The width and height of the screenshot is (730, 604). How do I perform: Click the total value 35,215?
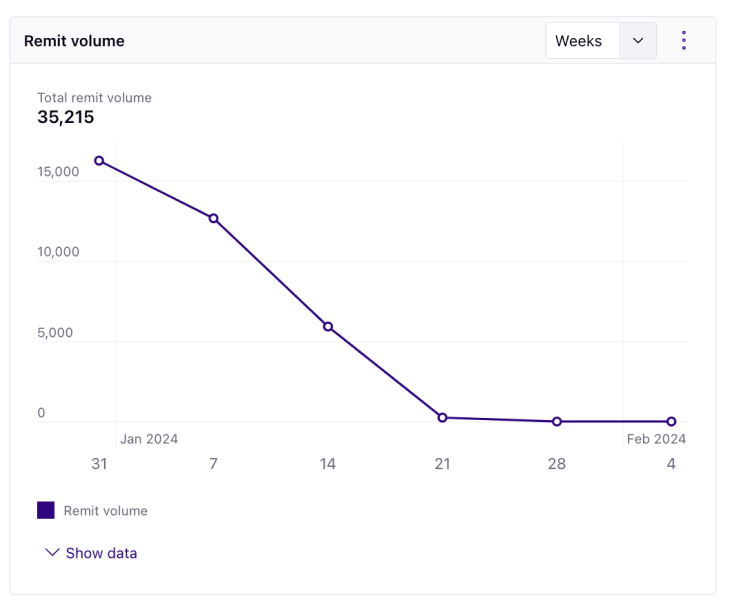pyautogui.click(x=66, y=117)
